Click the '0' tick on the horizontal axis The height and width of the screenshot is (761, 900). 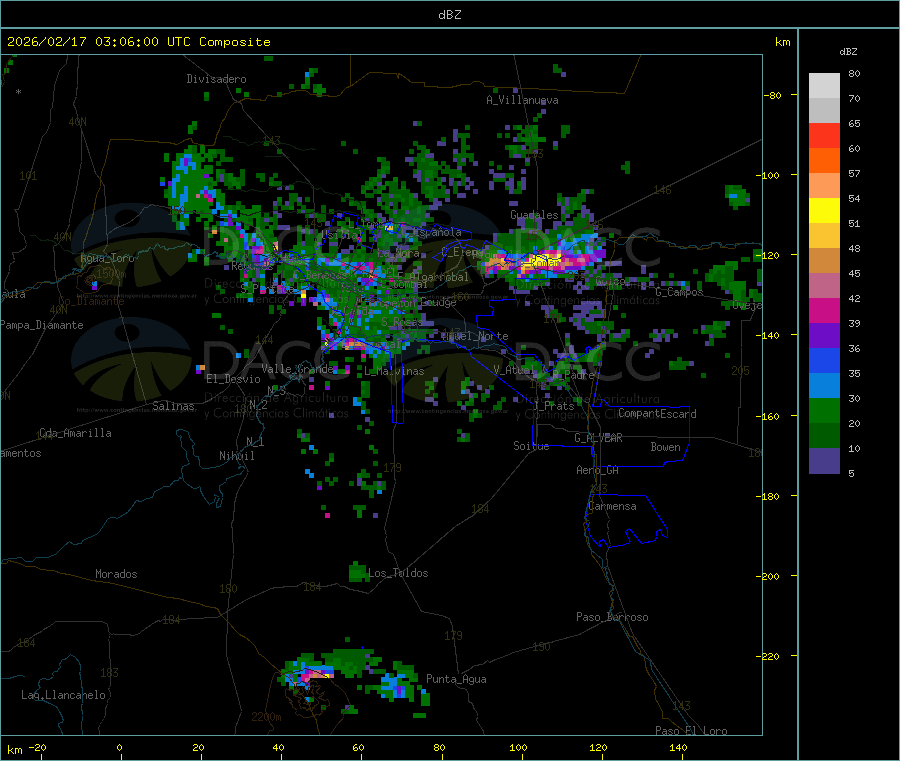[119, 747]
